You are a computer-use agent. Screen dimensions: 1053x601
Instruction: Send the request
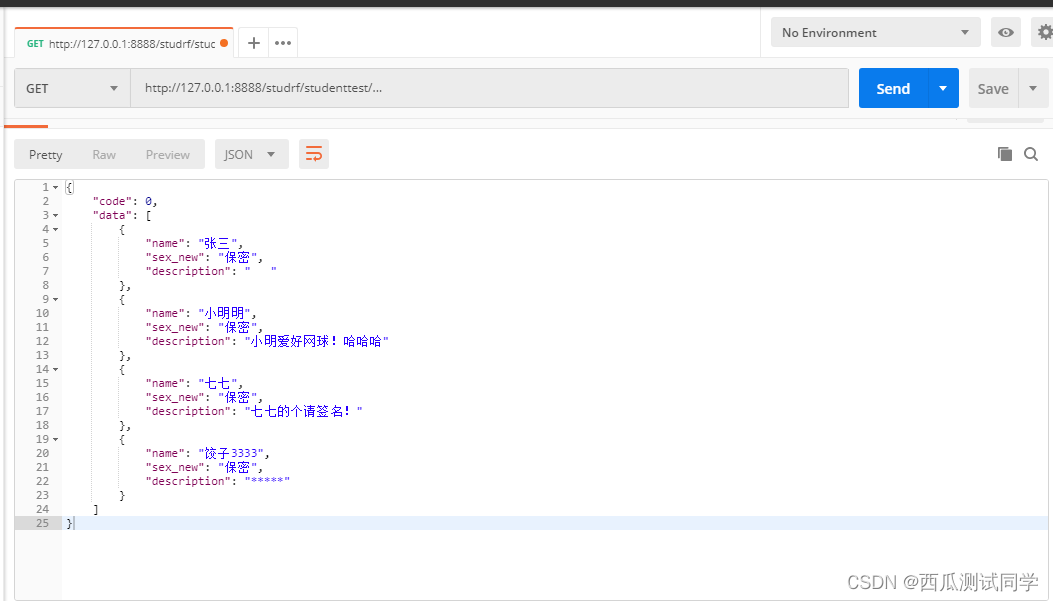pyautogui.click(x=893, y=89)
